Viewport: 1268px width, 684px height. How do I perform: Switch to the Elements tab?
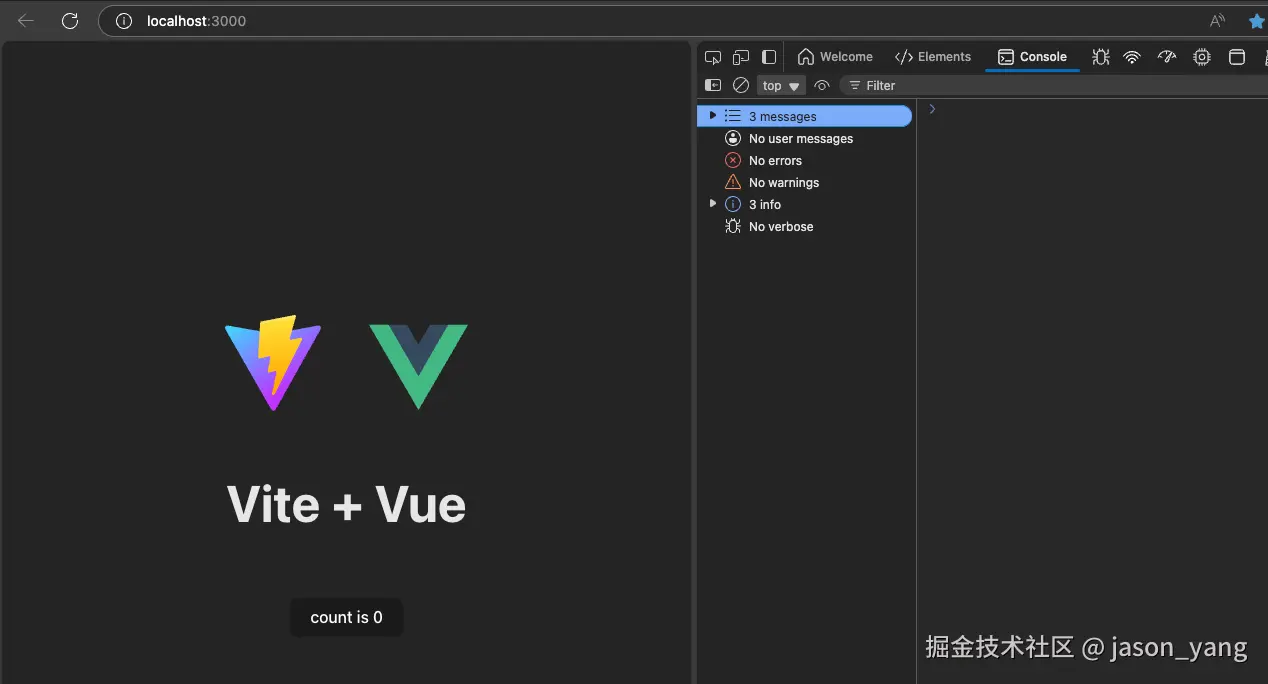tap(933, 57)
